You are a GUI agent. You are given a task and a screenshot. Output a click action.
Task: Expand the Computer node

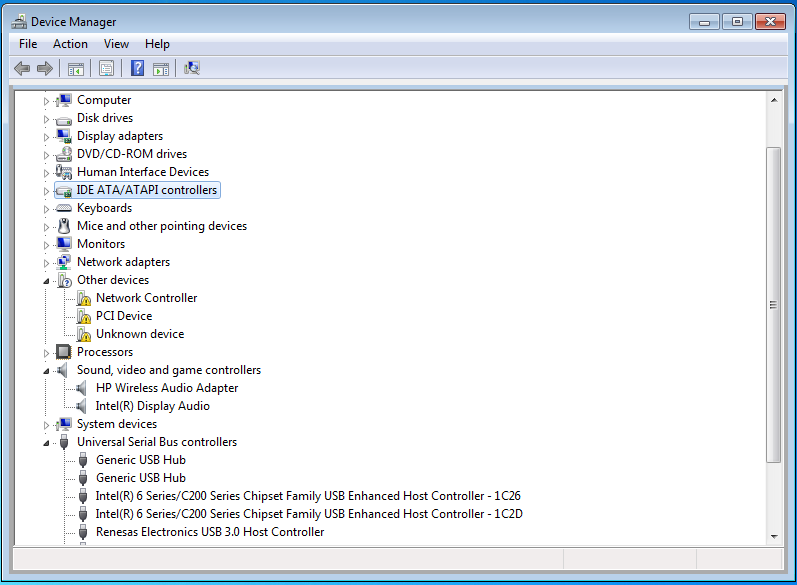coord(46,101)
